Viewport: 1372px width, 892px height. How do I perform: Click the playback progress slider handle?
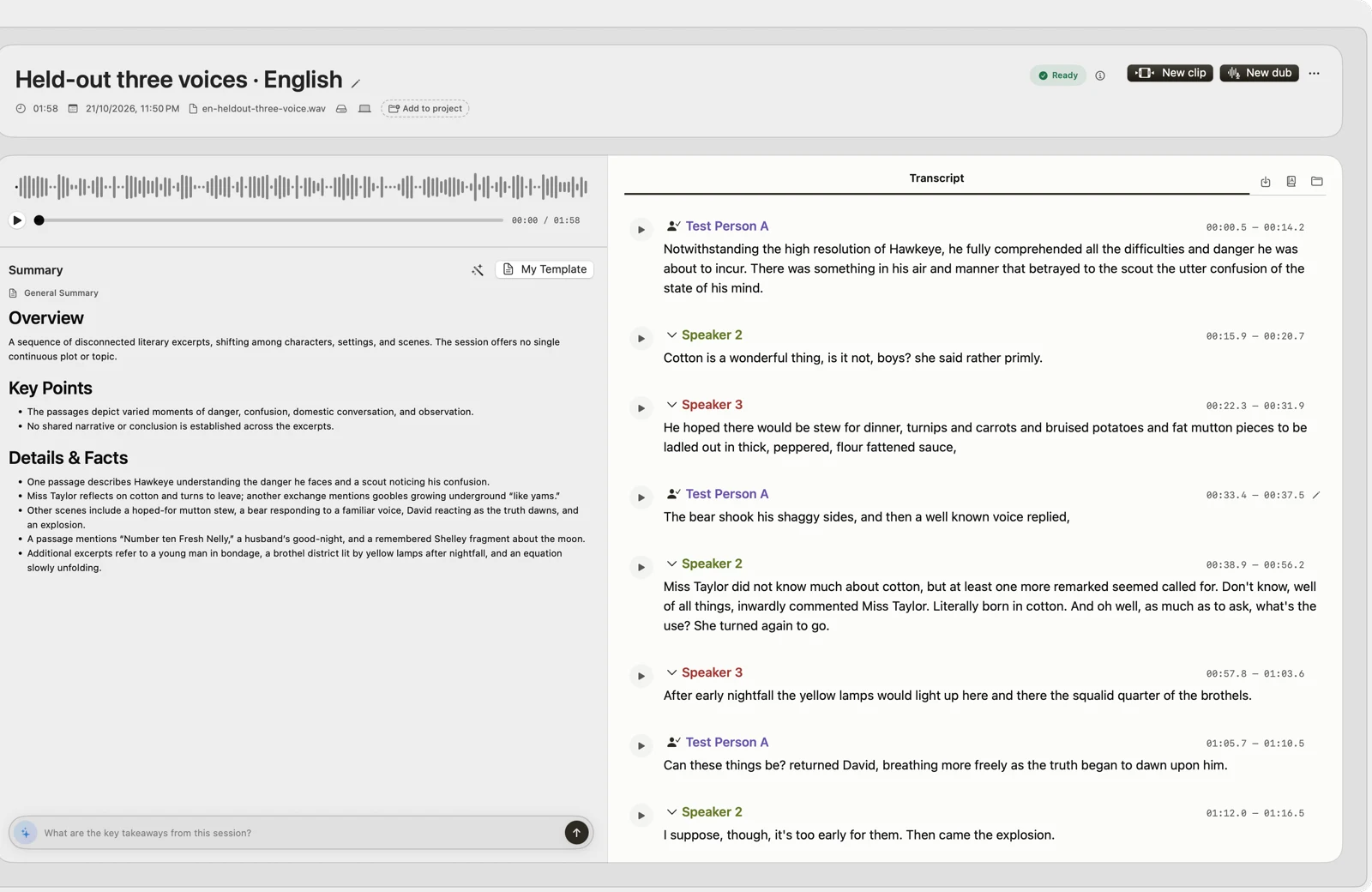pos(39,220)
